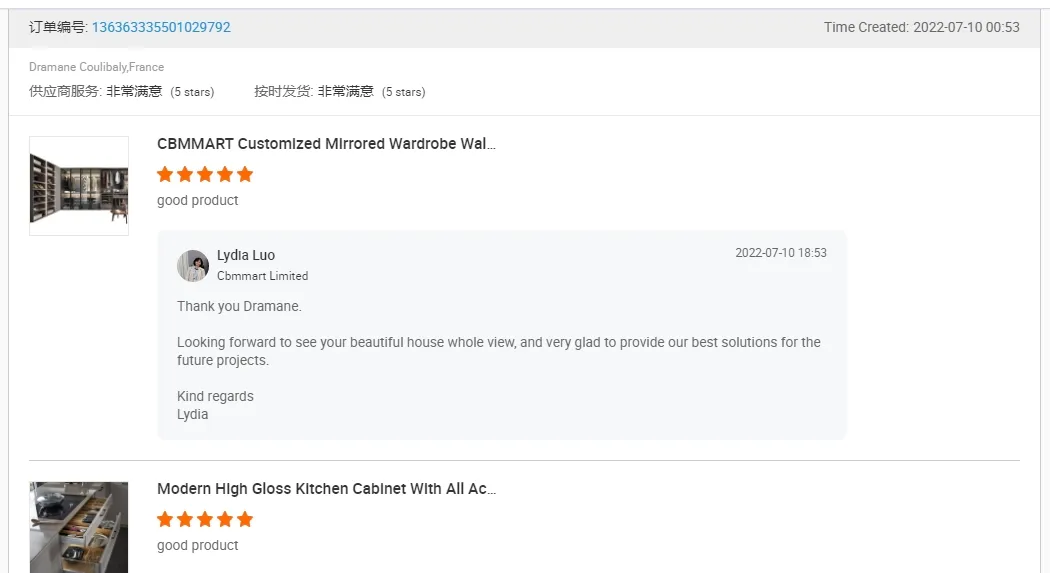Open Modern High Gloss Kitchen Cabinet title
Image resolution: width=1050 pixels, height=573 pixels.
pos(326,489)
